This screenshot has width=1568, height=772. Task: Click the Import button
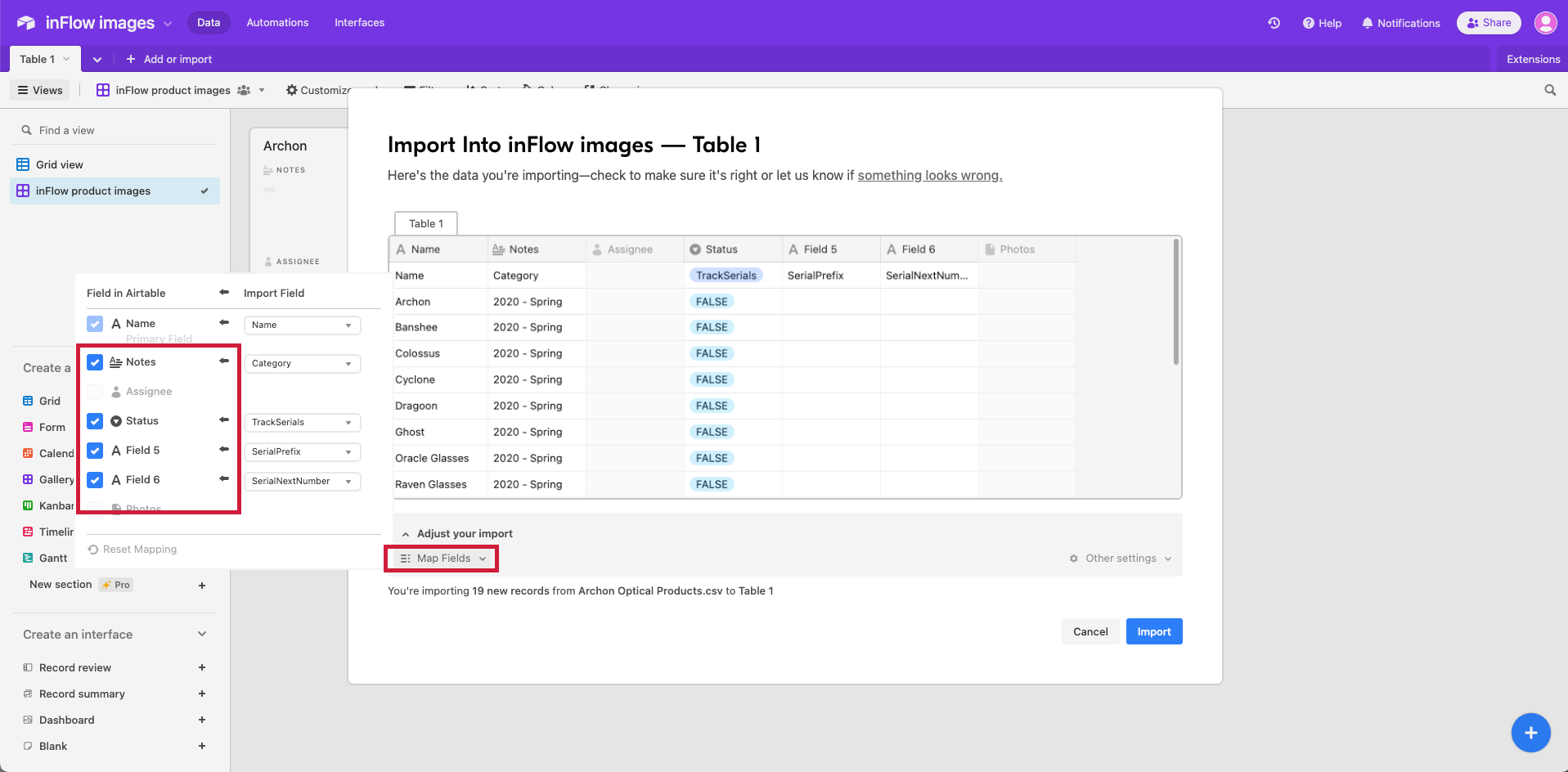[1153, 631]
